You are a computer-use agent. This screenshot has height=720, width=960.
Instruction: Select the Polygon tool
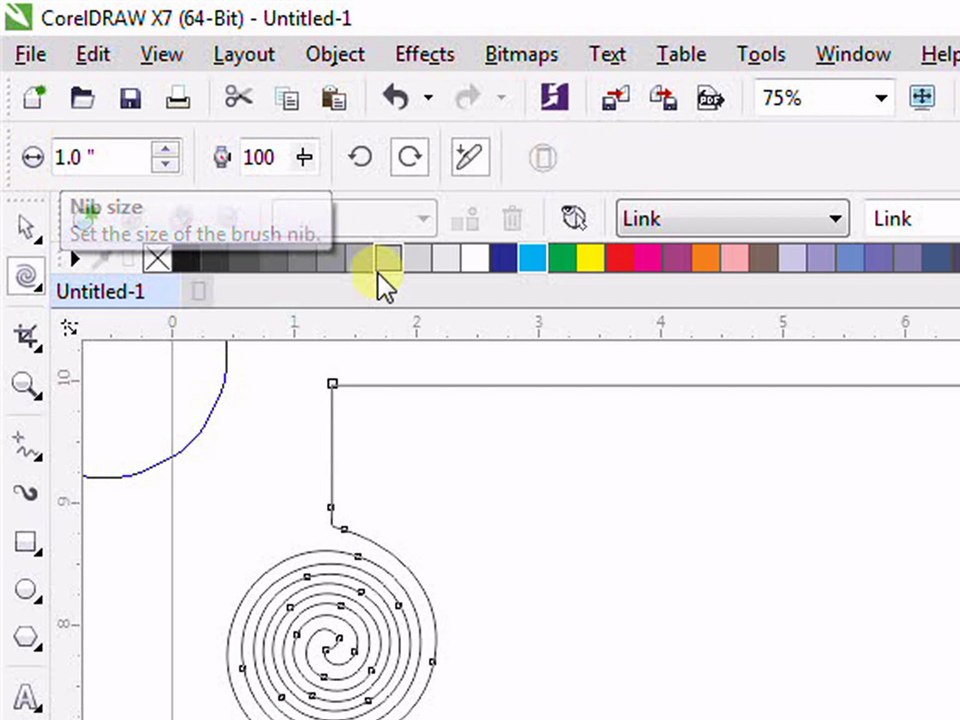26,637
